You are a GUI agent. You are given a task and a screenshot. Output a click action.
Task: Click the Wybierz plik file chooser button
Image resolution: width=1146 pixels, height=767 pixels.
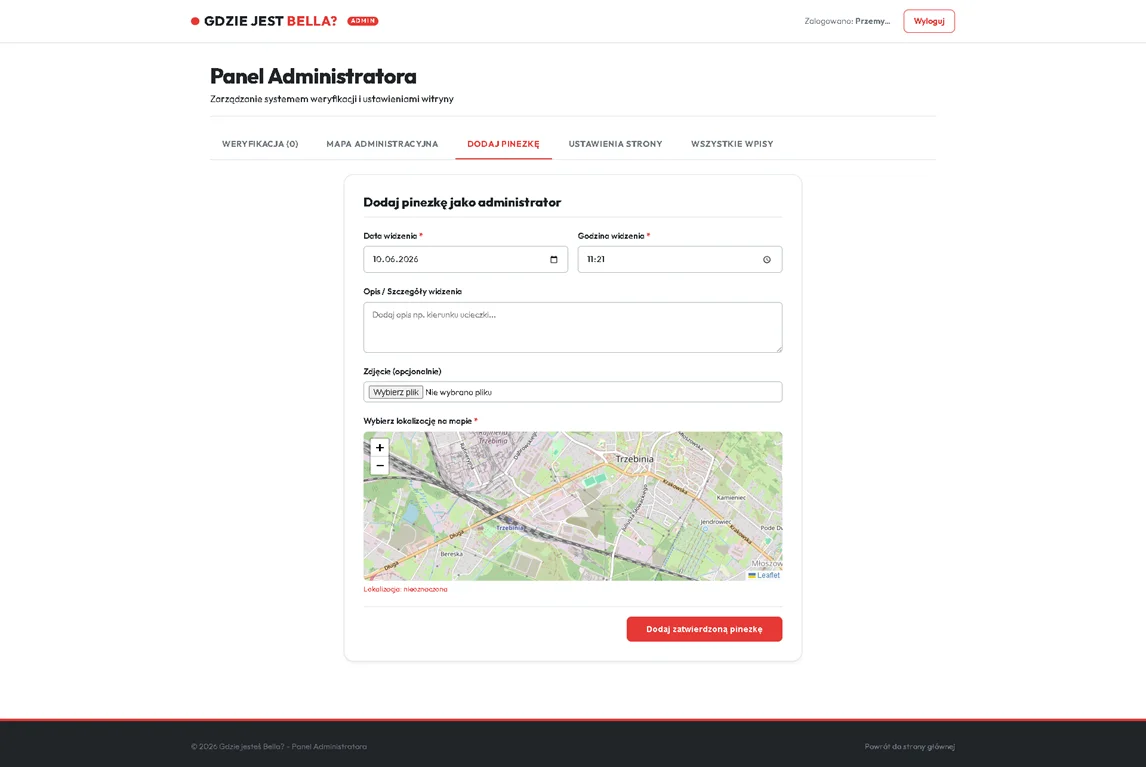click(395, 393)
